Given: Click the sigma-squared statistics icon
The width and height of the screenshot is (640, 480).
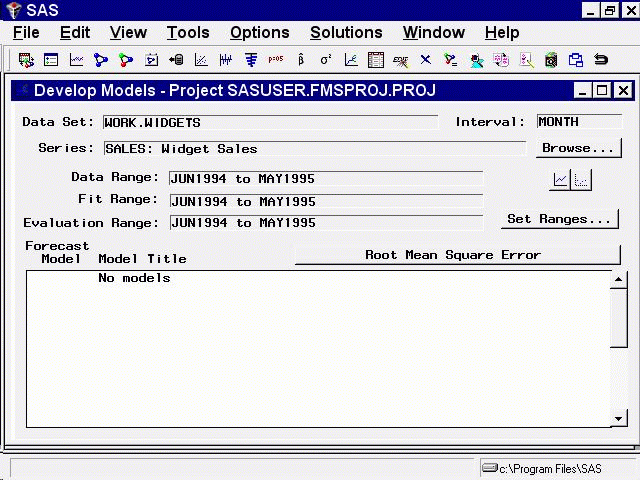Looking at the screenshot, I should 326,60.
